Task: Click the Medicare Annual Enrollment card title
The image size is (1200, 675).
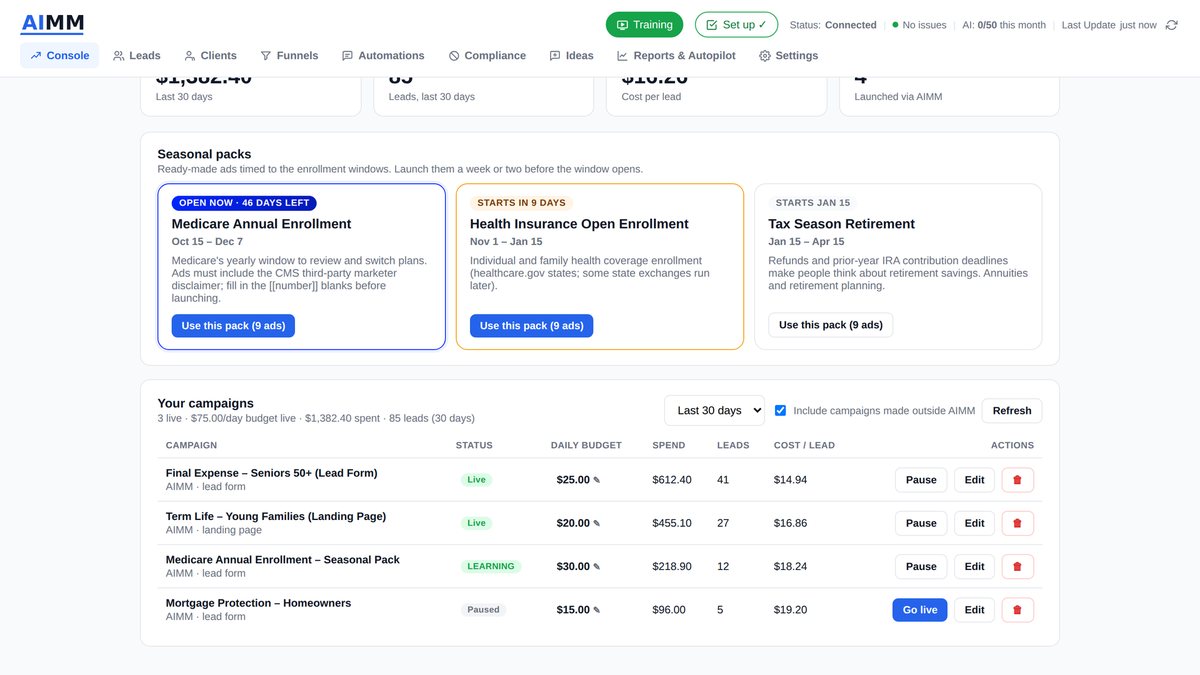Action: click(x=262, y=224)
